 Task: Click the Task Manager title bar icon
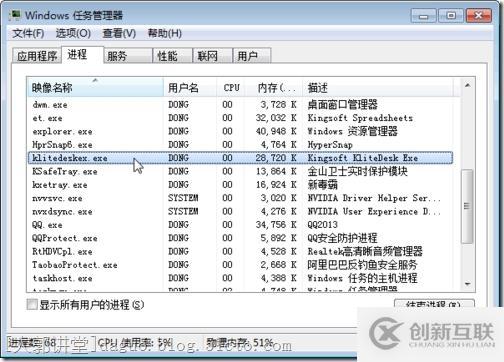15,15
